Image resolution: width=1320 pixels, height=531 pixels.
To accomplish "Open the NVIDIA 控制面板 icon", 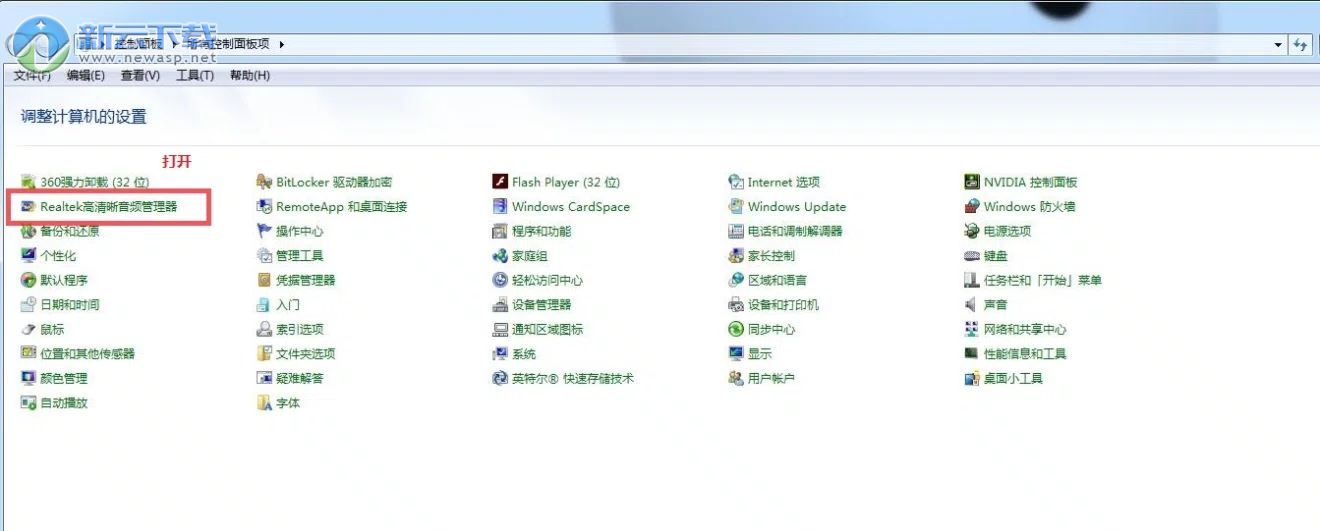I will tap(972, 182).
